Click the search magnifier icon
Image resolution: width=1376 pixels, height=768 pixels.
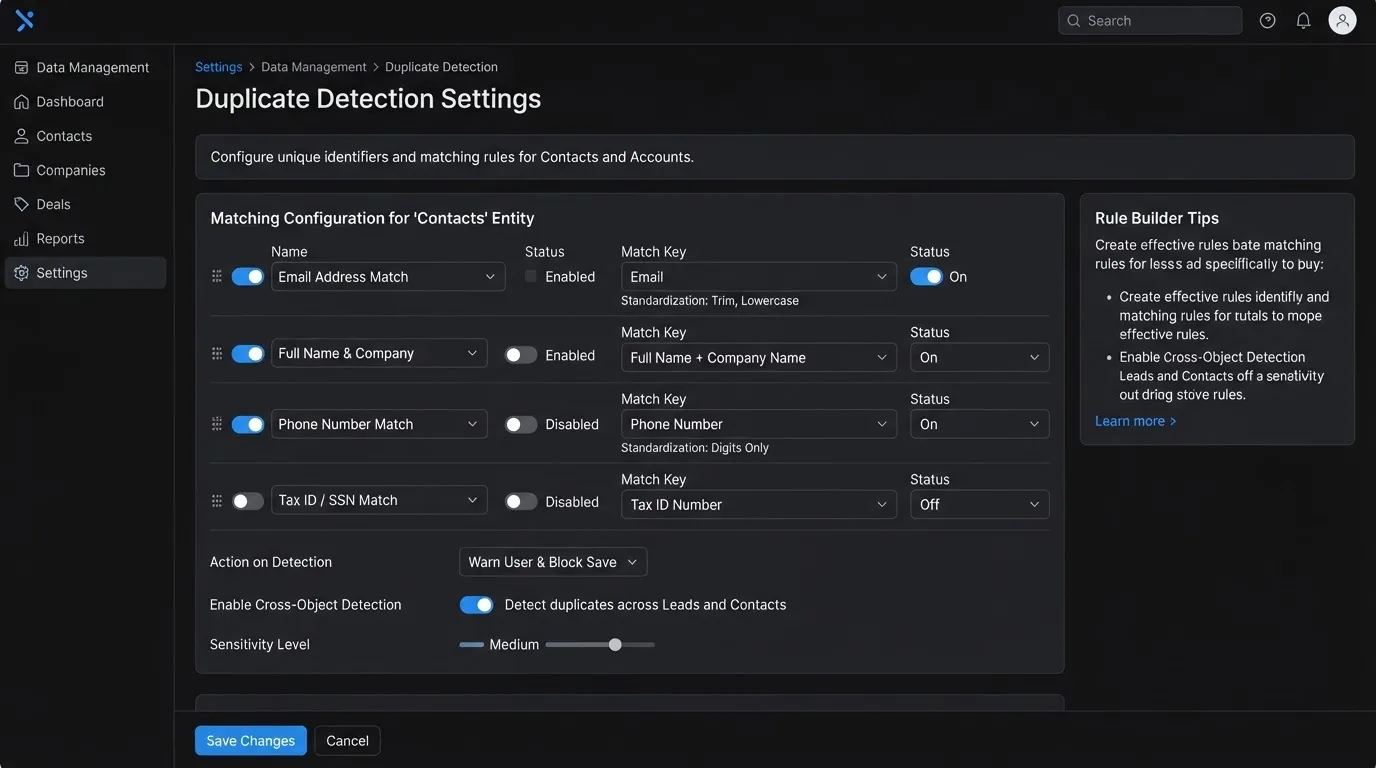click(x=1074, y=20)
